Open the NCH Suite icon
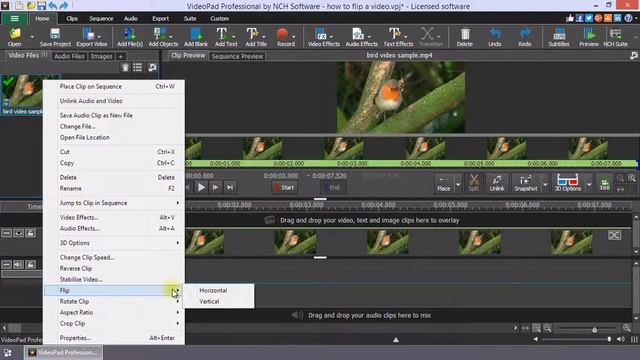 616,37
